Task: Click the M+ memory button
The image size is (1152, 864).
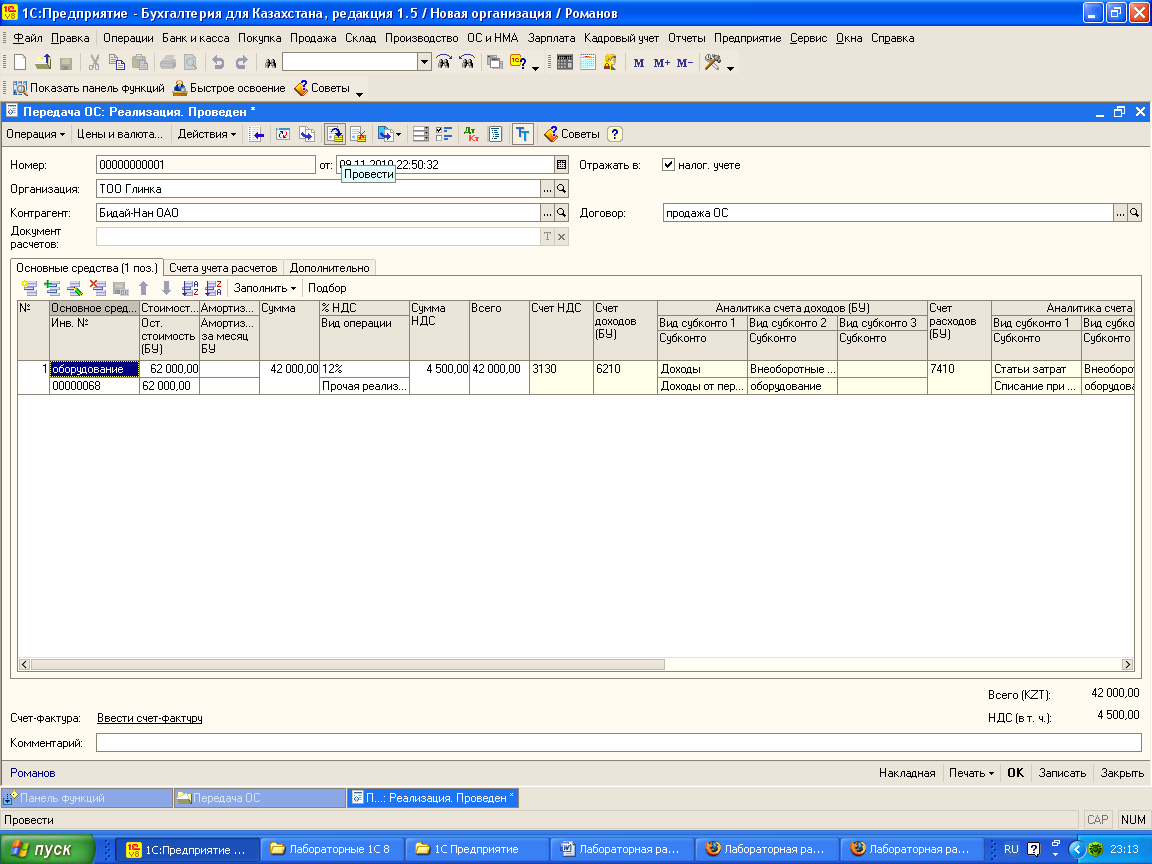Action: pos(661,63)
